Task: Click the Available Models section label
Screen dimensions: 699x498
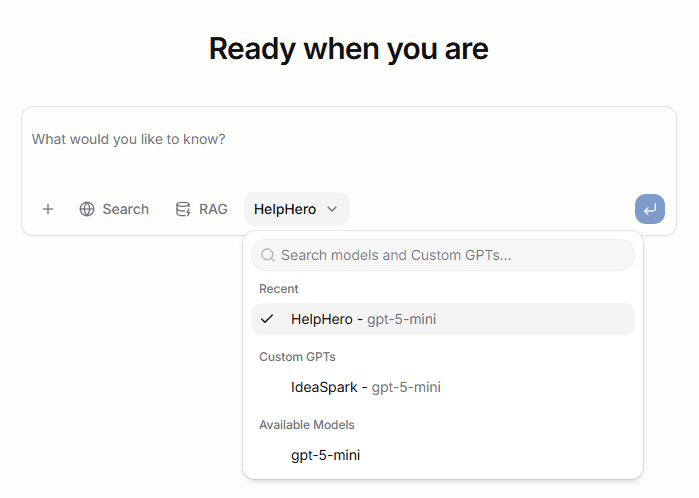Action: point(307,425)
